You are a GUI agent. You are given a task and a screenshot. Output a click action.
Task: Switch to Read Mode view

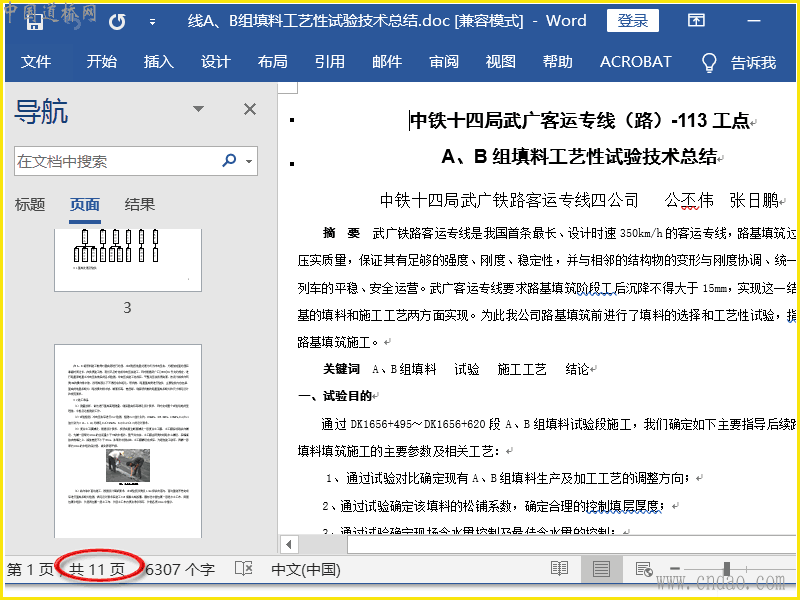click(x=559, y=569)
